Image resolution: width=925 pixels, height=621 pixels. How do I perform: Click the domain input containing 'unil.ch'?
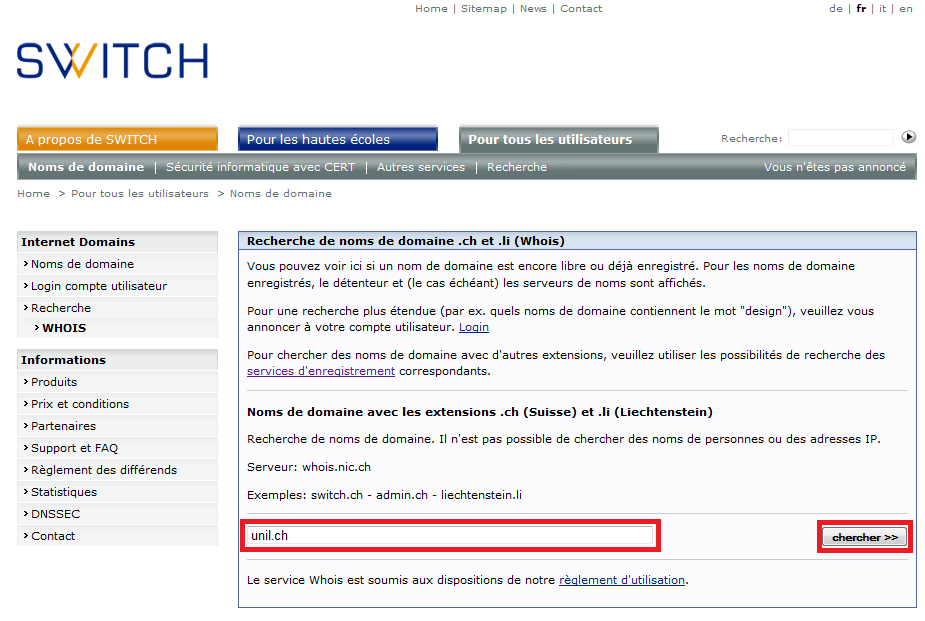(450, 535)
